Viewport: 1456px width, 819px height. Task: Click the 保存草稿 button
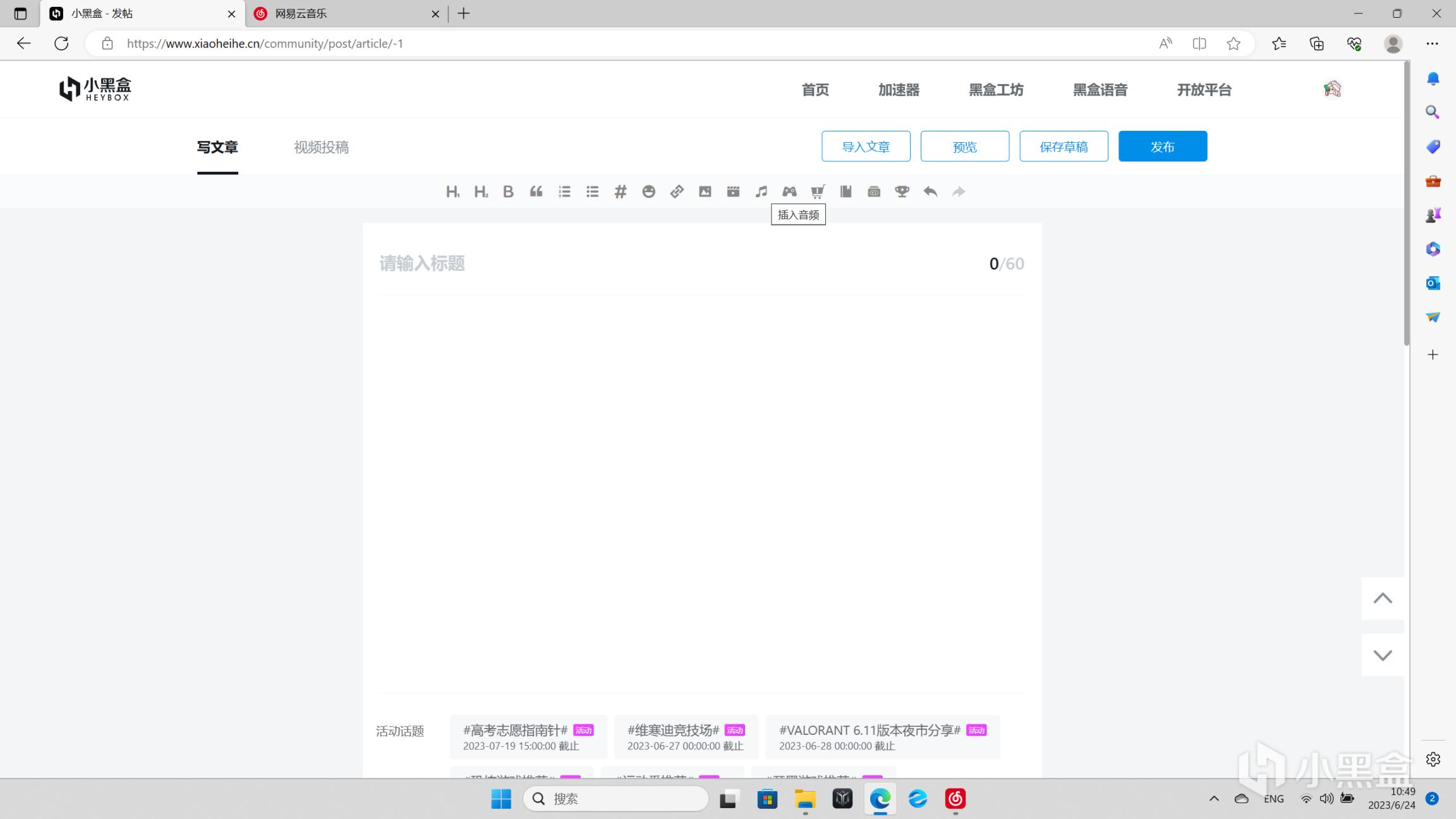[x=1064, y=147]
